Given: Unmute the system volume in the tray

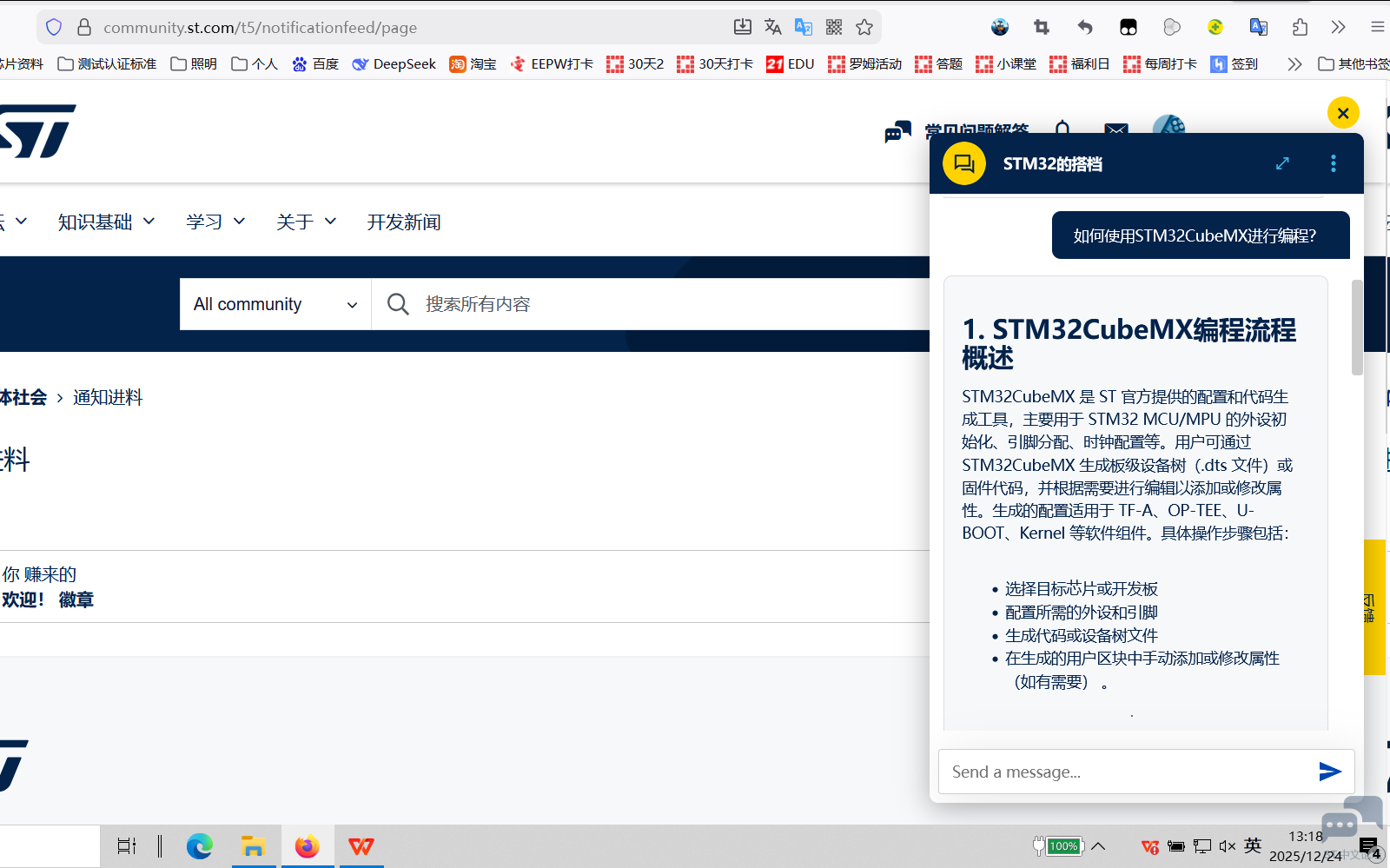Looking at the screenshot, I should [x=1227, y=845].
